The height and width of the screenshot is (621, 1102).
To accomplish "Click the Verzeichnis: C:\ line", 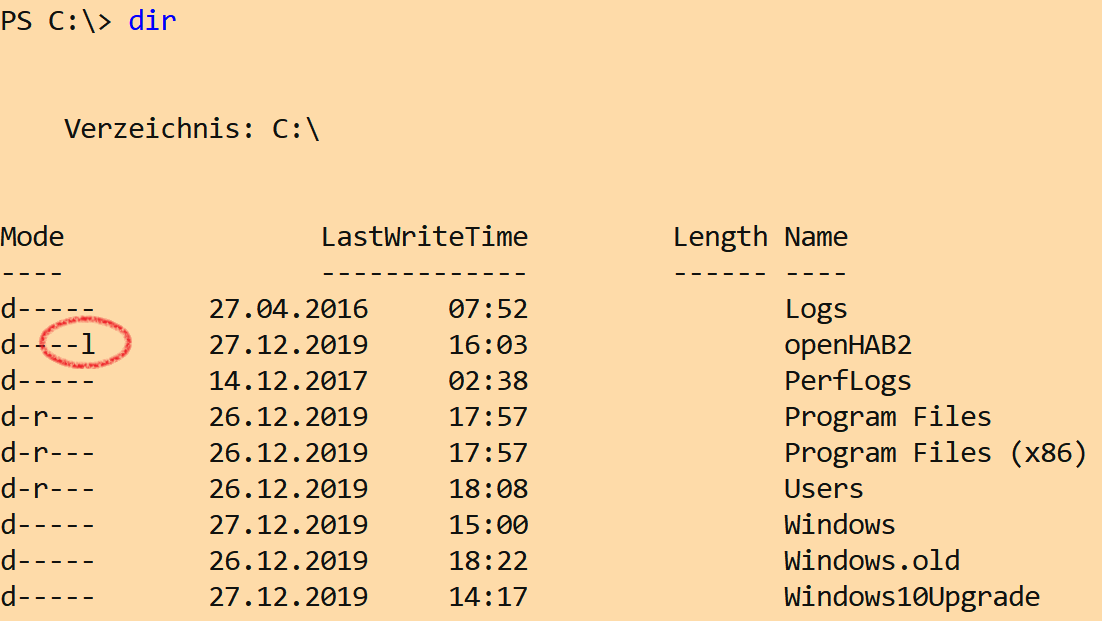I will click(192, 129).
